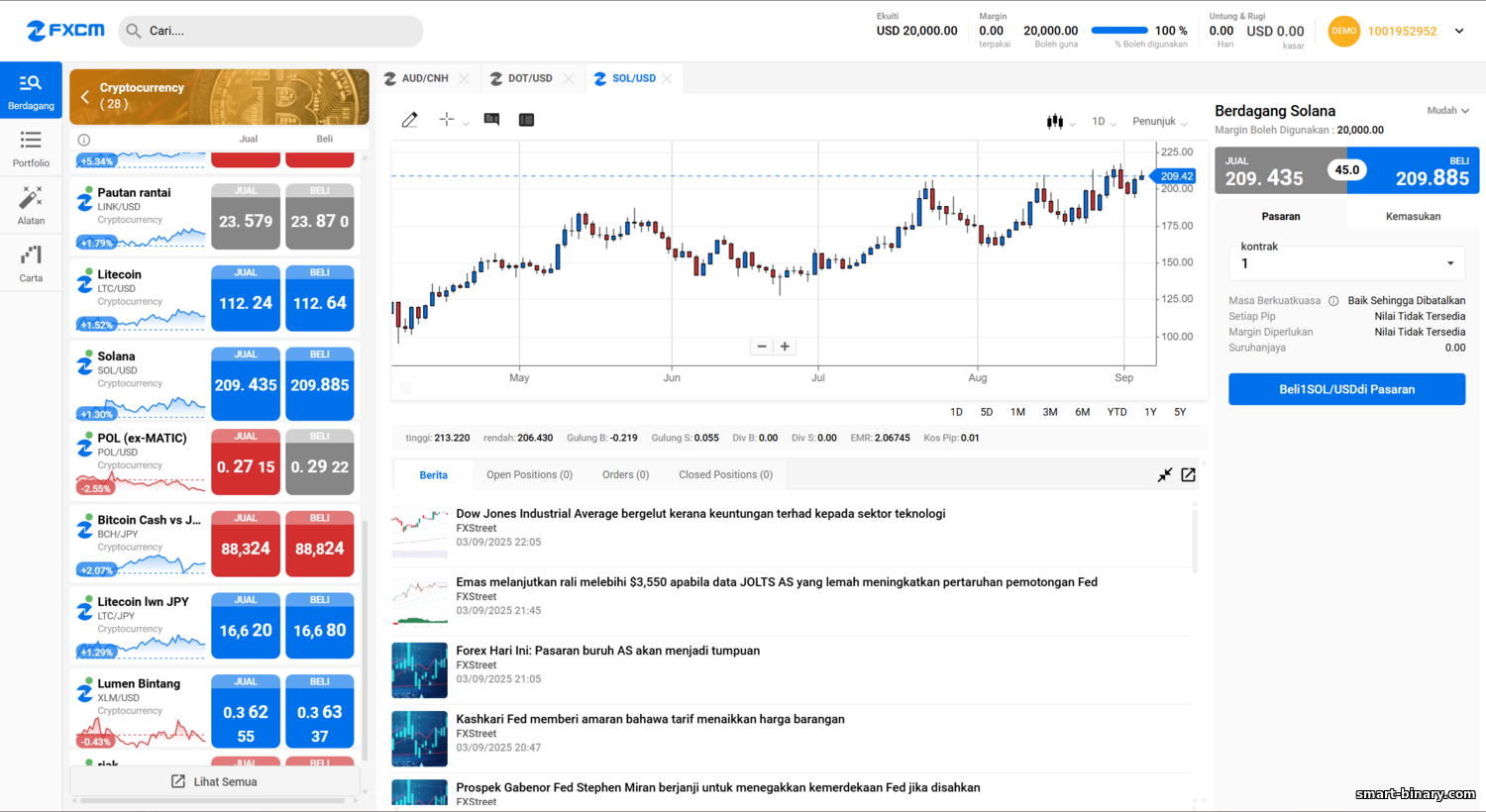Click the Beli 1 SOL/USD di Pasaran button

1346,389
